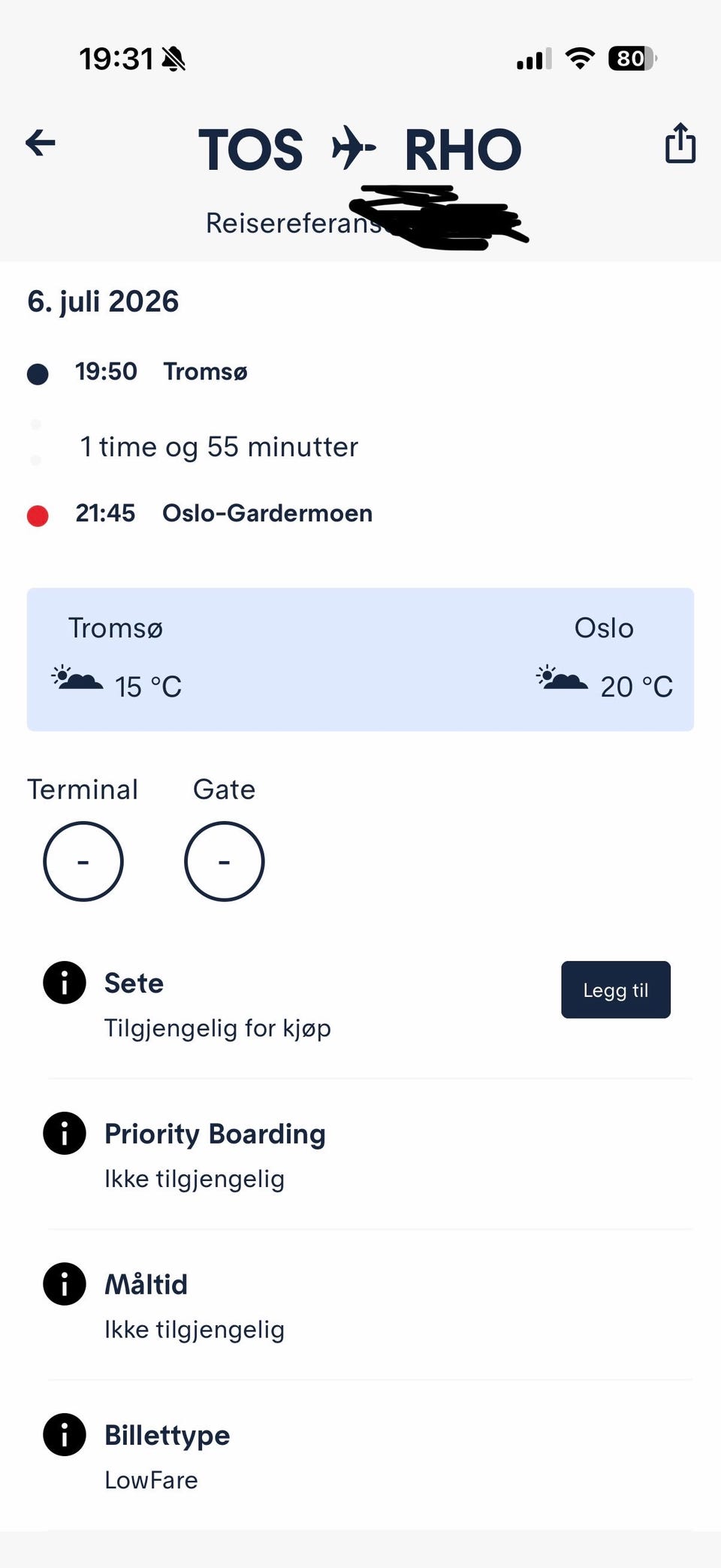Image resolution: width=721 pixels, height=1568 pixels.
Task: Tap the Terminal circle indicator
Action: [83, 861]
